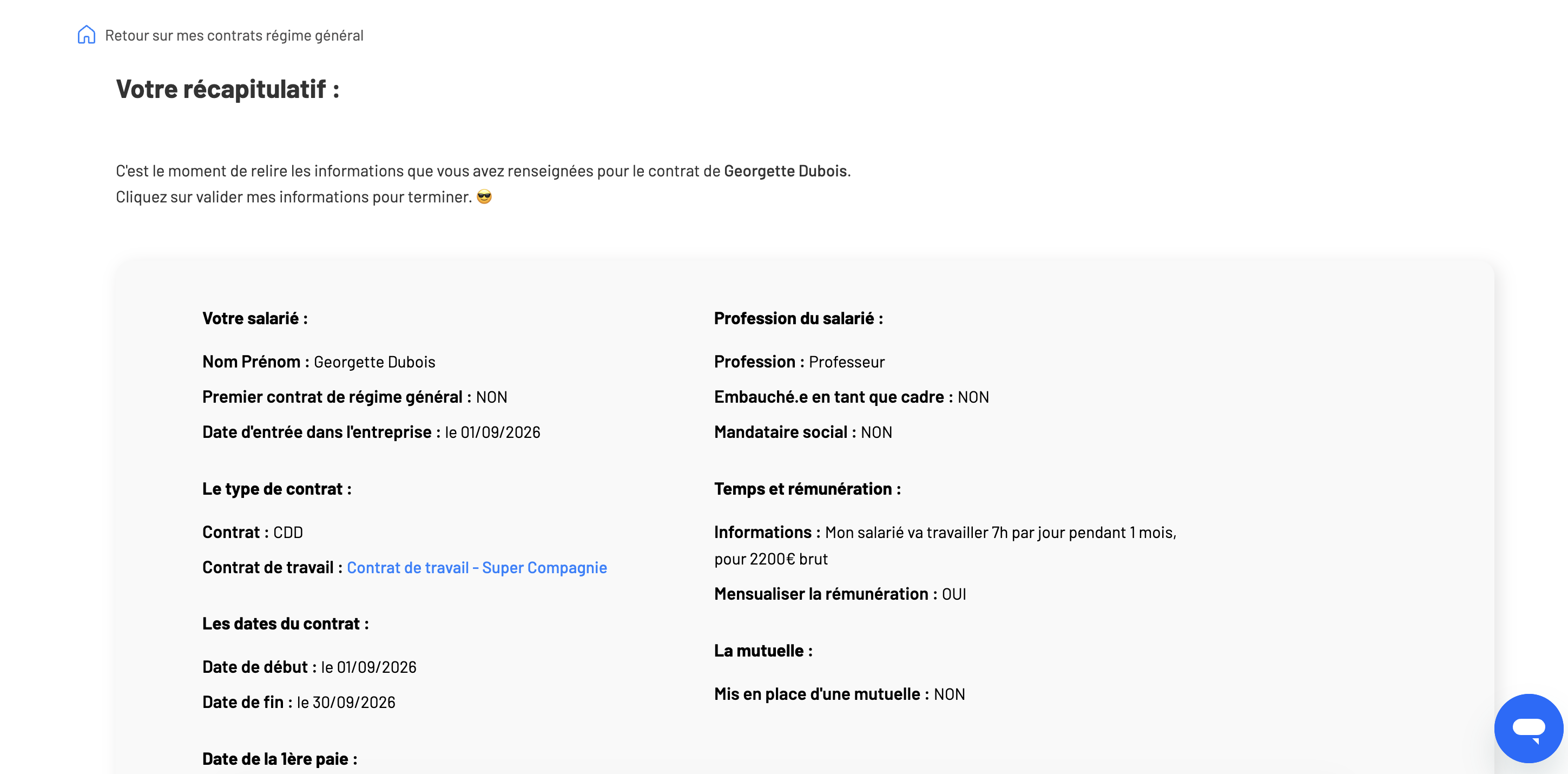Viewport: 1568px width, 774px height.
Task: Click the 'Mandataire social : NON' line
Action: pos(803,432)
